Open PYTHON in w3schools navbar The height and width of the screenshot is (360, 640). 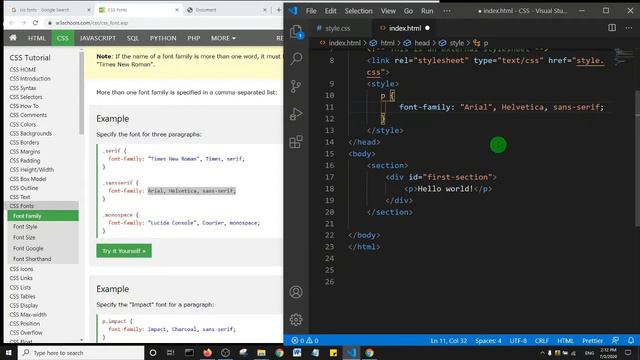(163, 38)
